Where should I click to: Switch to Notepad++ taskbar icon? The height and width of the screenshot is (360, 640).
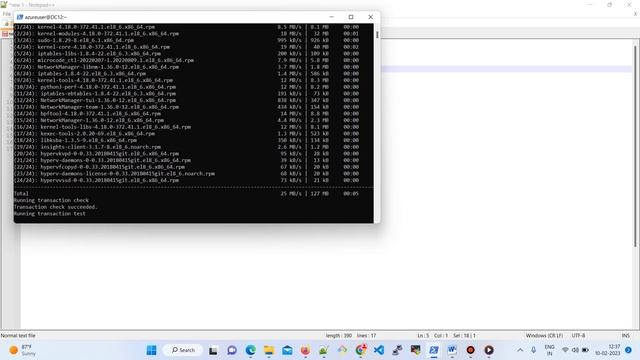(324, 350)
